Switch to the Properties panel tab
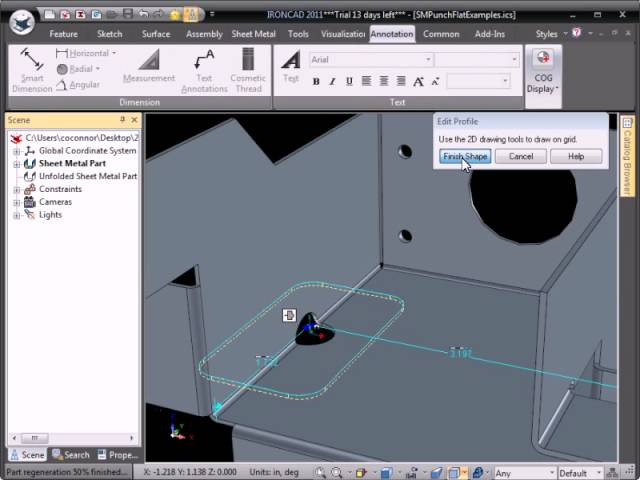 click(118, 455)
